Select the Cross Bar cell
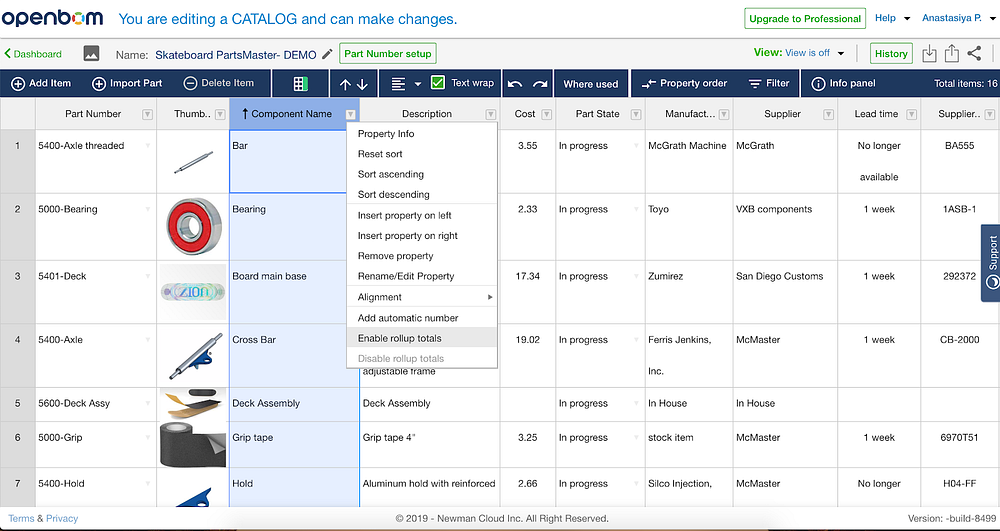Image resolution: width=1000 pixels, height=531 pixels. (x=294, y=356)
